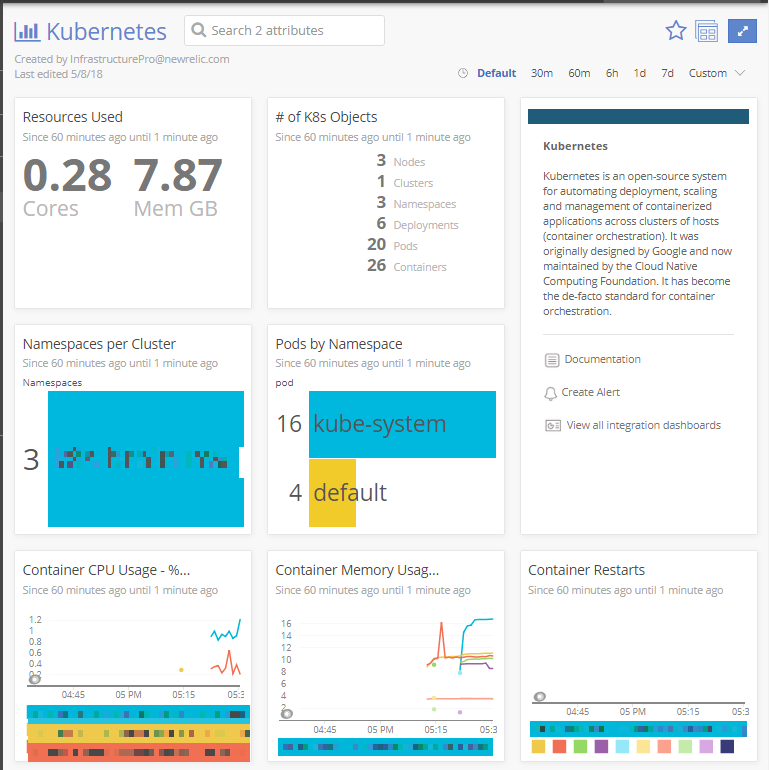Favorite the dashboard with the star icon
The image size is (769, 770).
(x=676, y=31)
